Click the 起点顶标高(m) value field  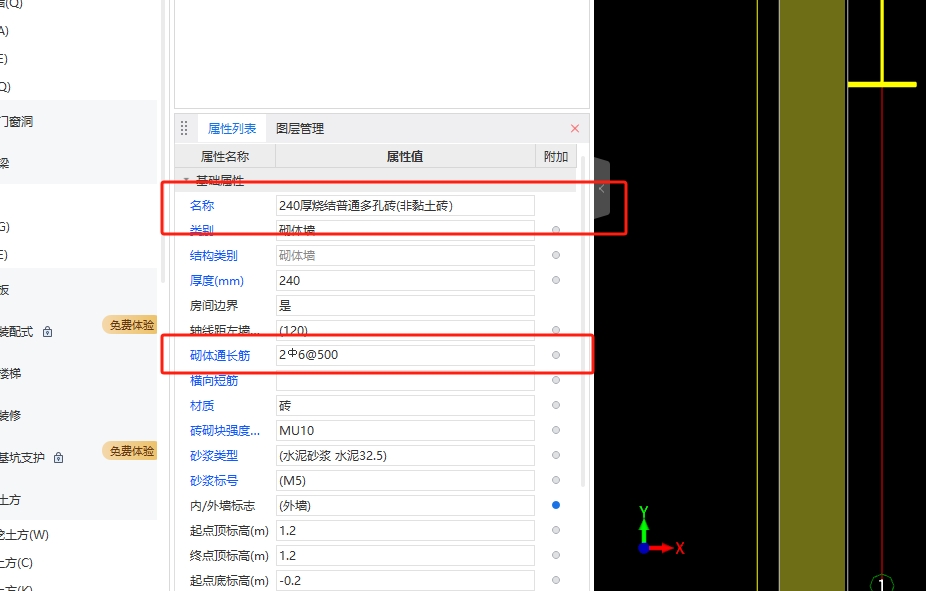(x=405, y=530)
